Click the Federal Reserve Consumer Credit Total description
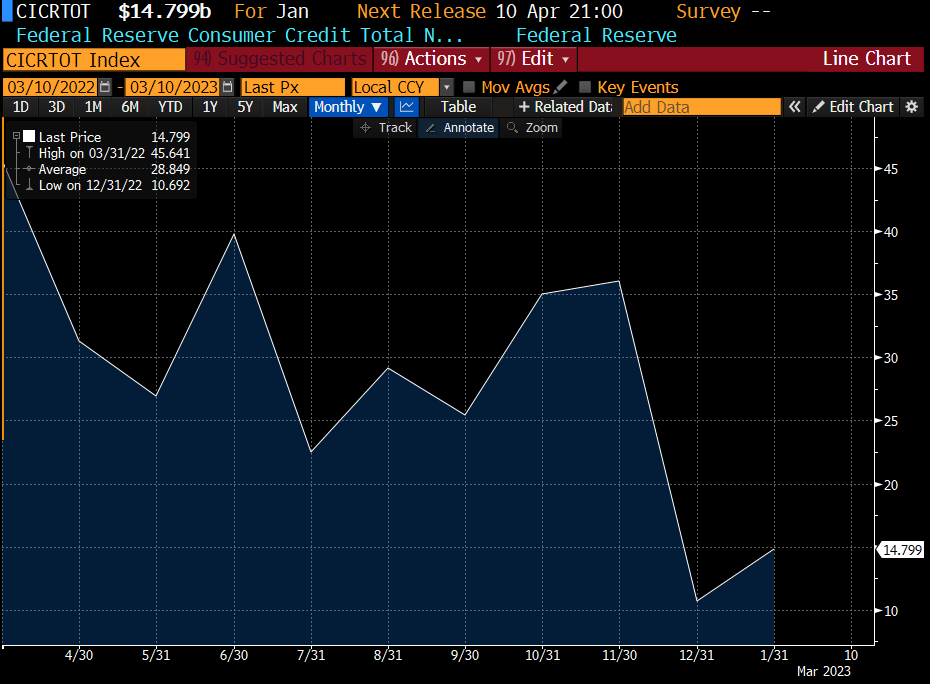The image size is (930, 684). tap(239, 35)
